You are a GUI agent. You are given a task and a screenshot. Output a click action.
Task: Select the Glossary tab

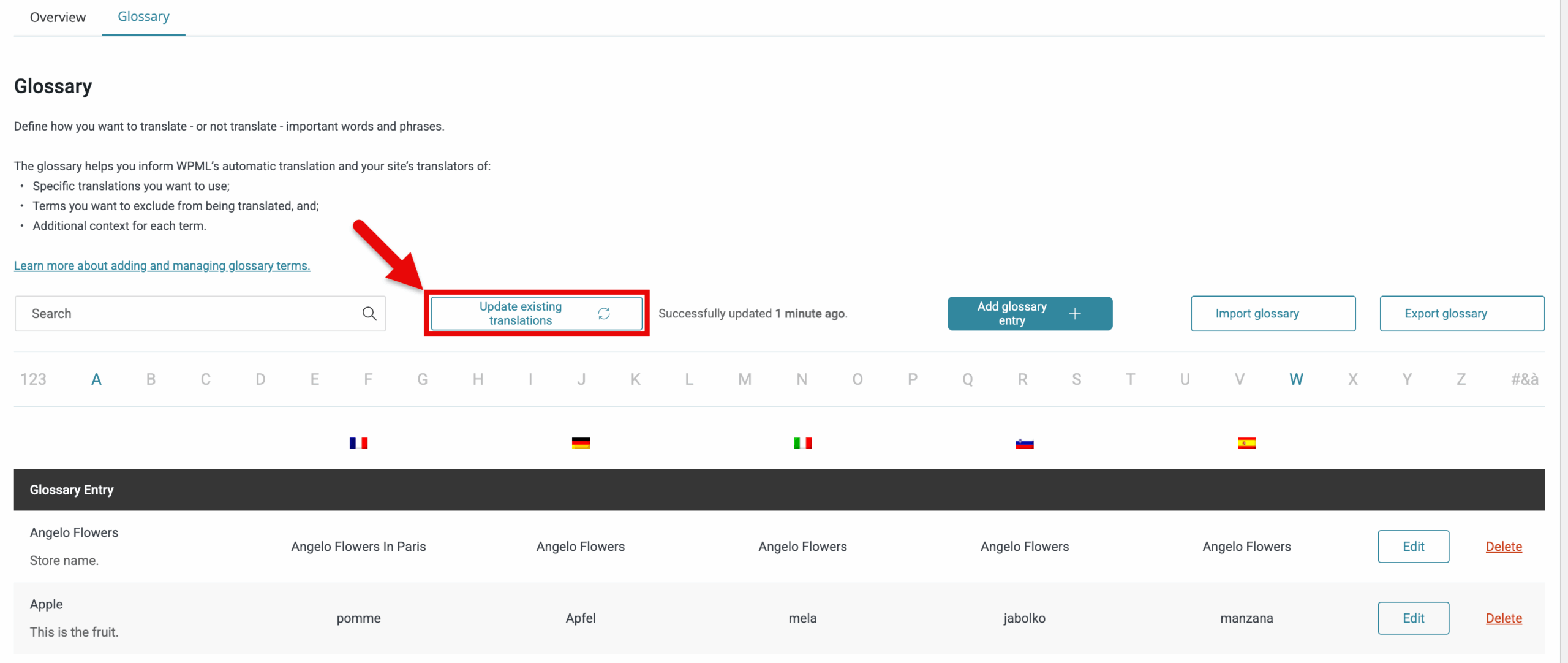coord(143,17)
